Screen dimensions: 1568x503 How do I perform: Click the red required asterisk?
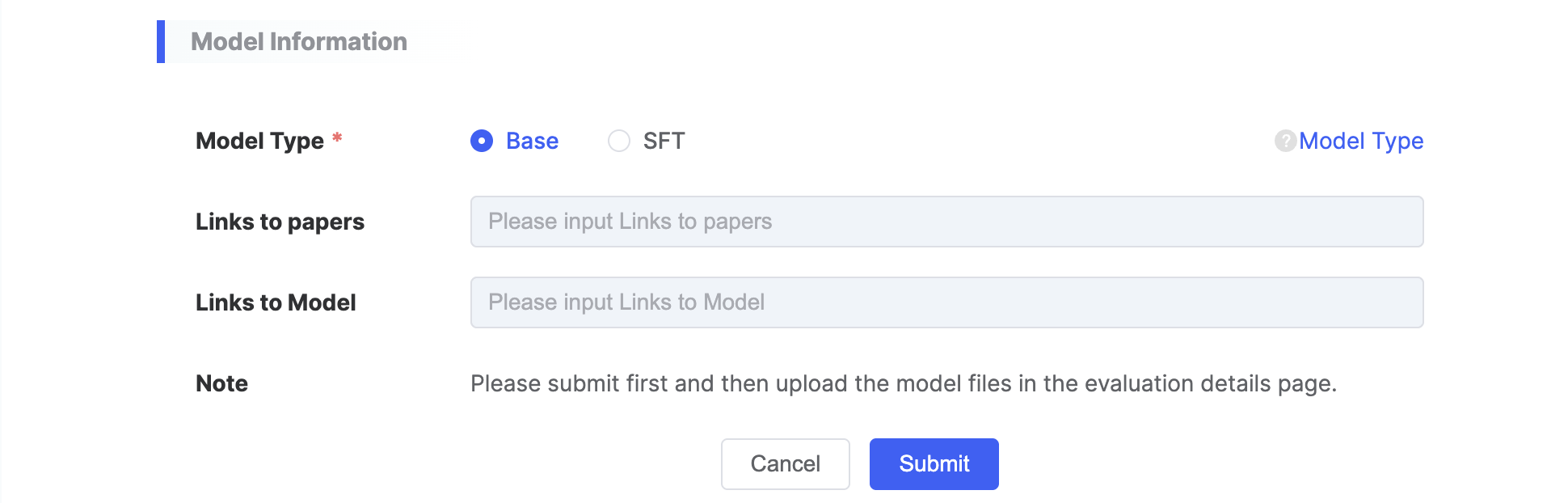tap(337, 138)
